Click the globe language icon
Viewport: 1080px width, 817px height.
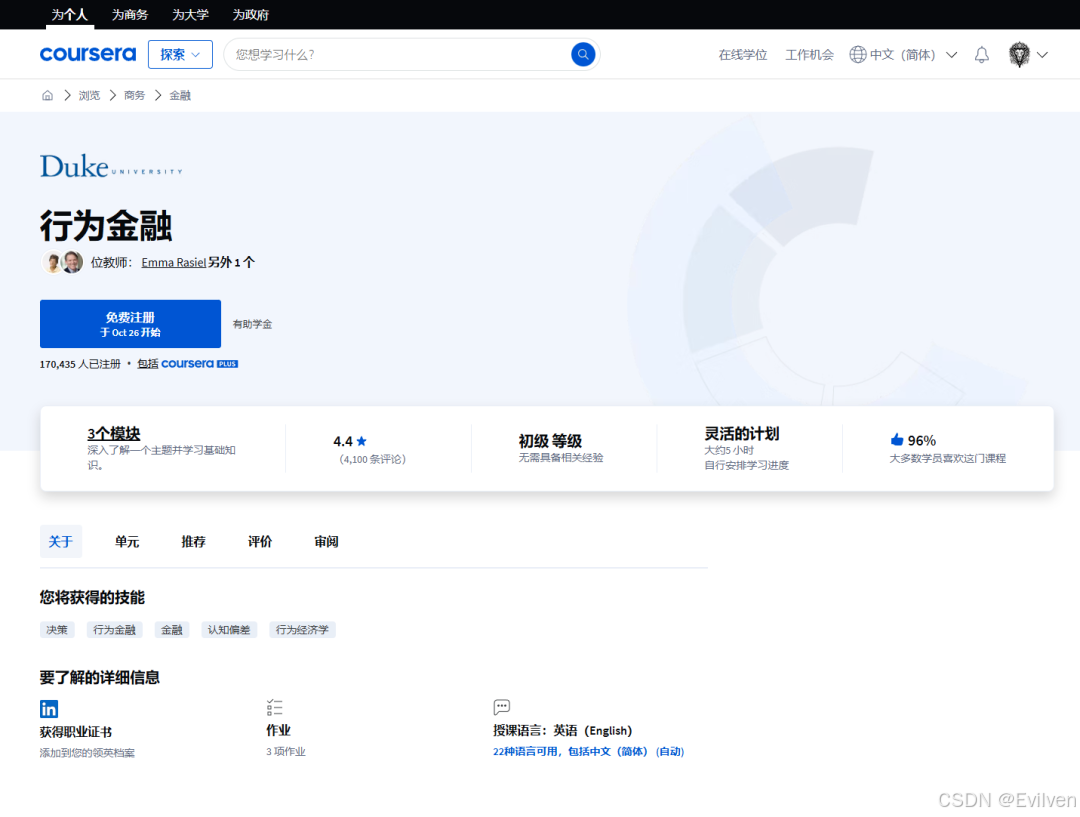tap(858, 54)
